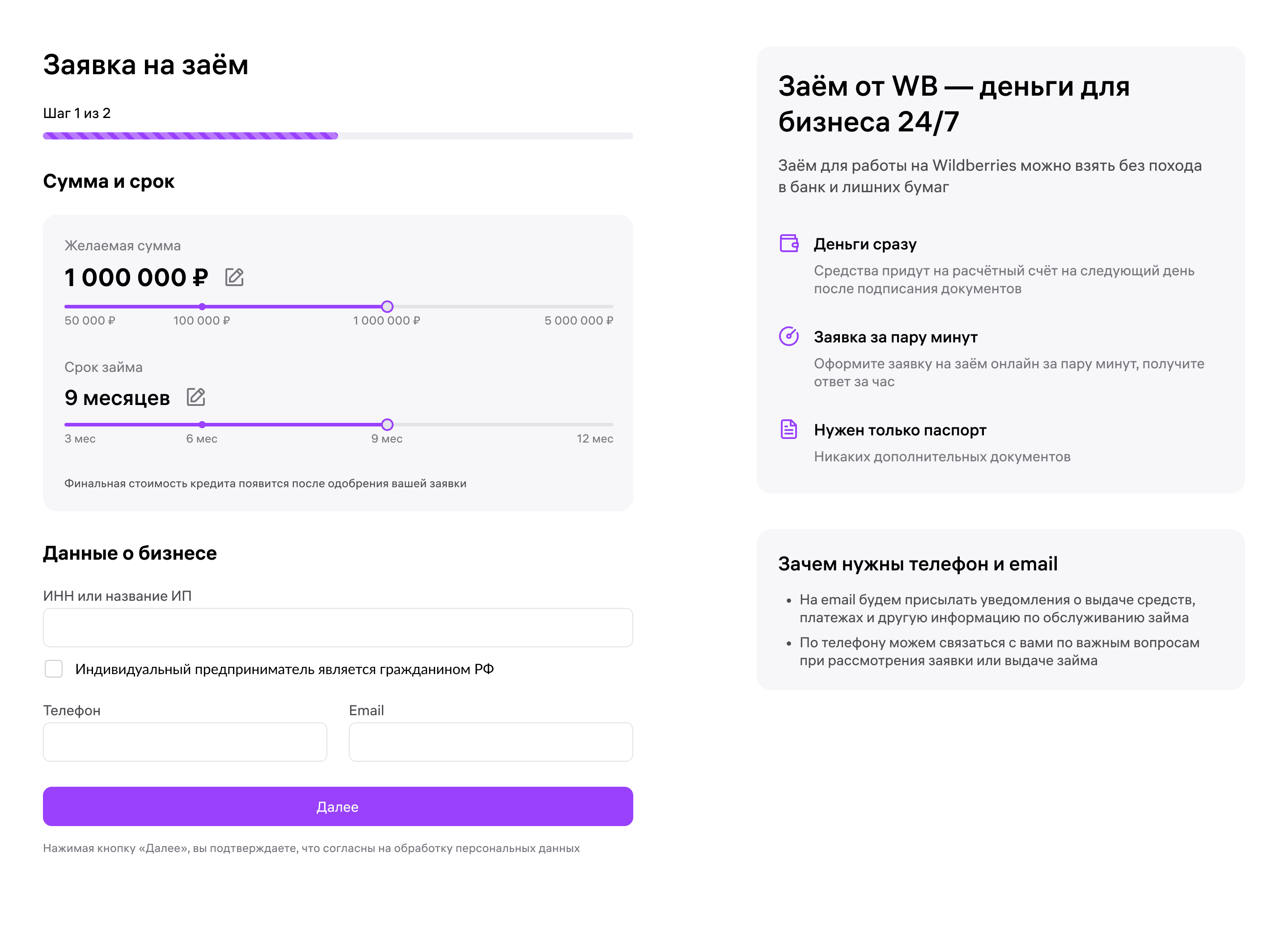This screenshot has height=928, width=1288.
Task: Click the 12 мес mark on the term slider
Action: pyautogui.click(x=595, y=438)
